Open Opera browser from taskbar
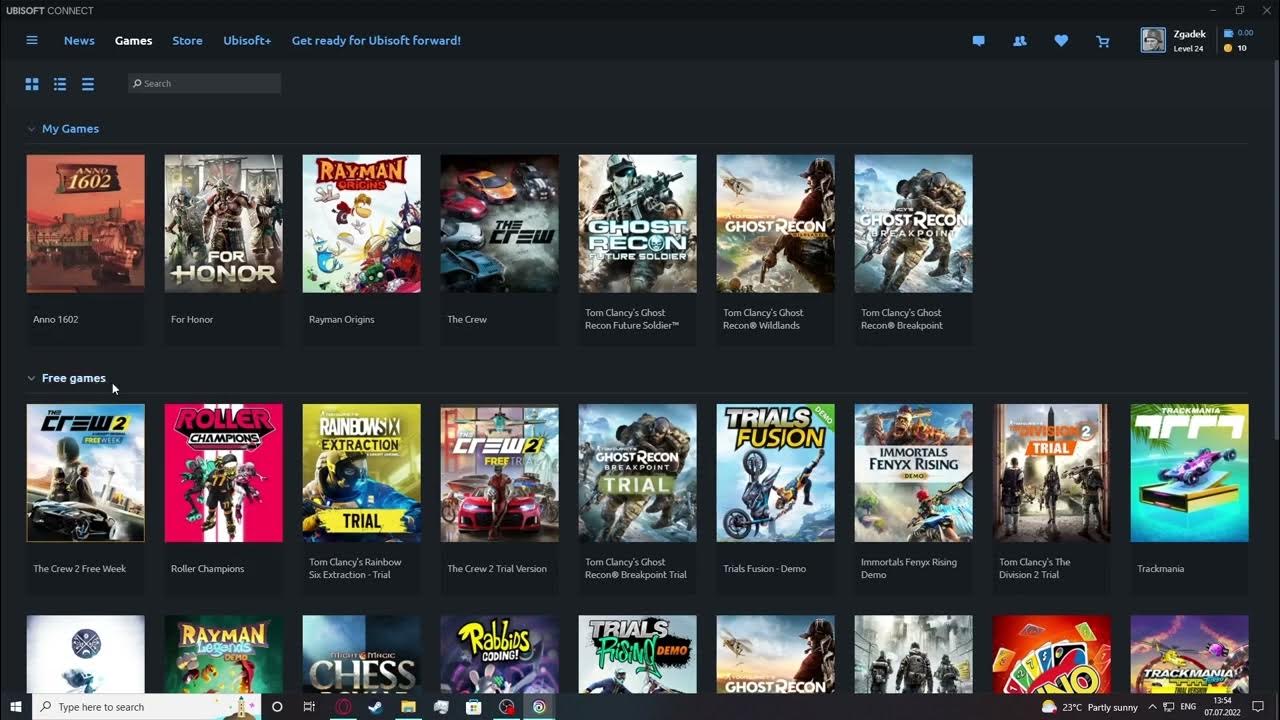Image resolution: width=1280 pixels, height=720 pixels. (x=343, y=707)
